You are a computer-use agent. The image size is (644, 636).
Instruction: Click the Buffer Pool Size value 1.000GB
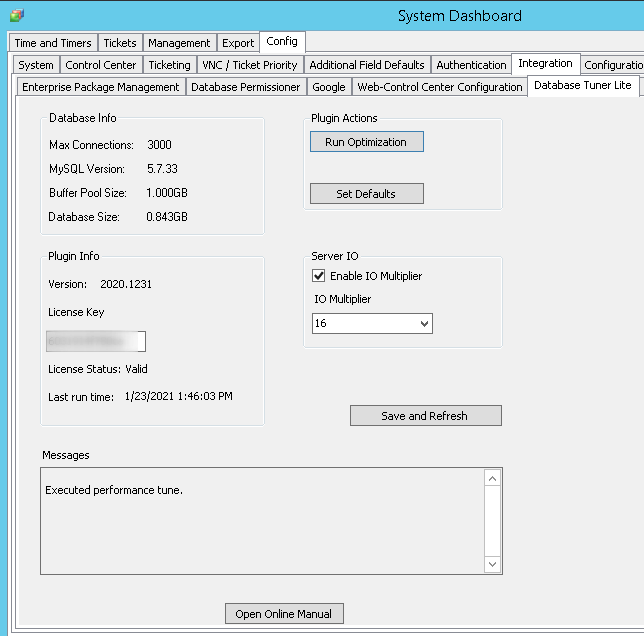pos(167,193)
